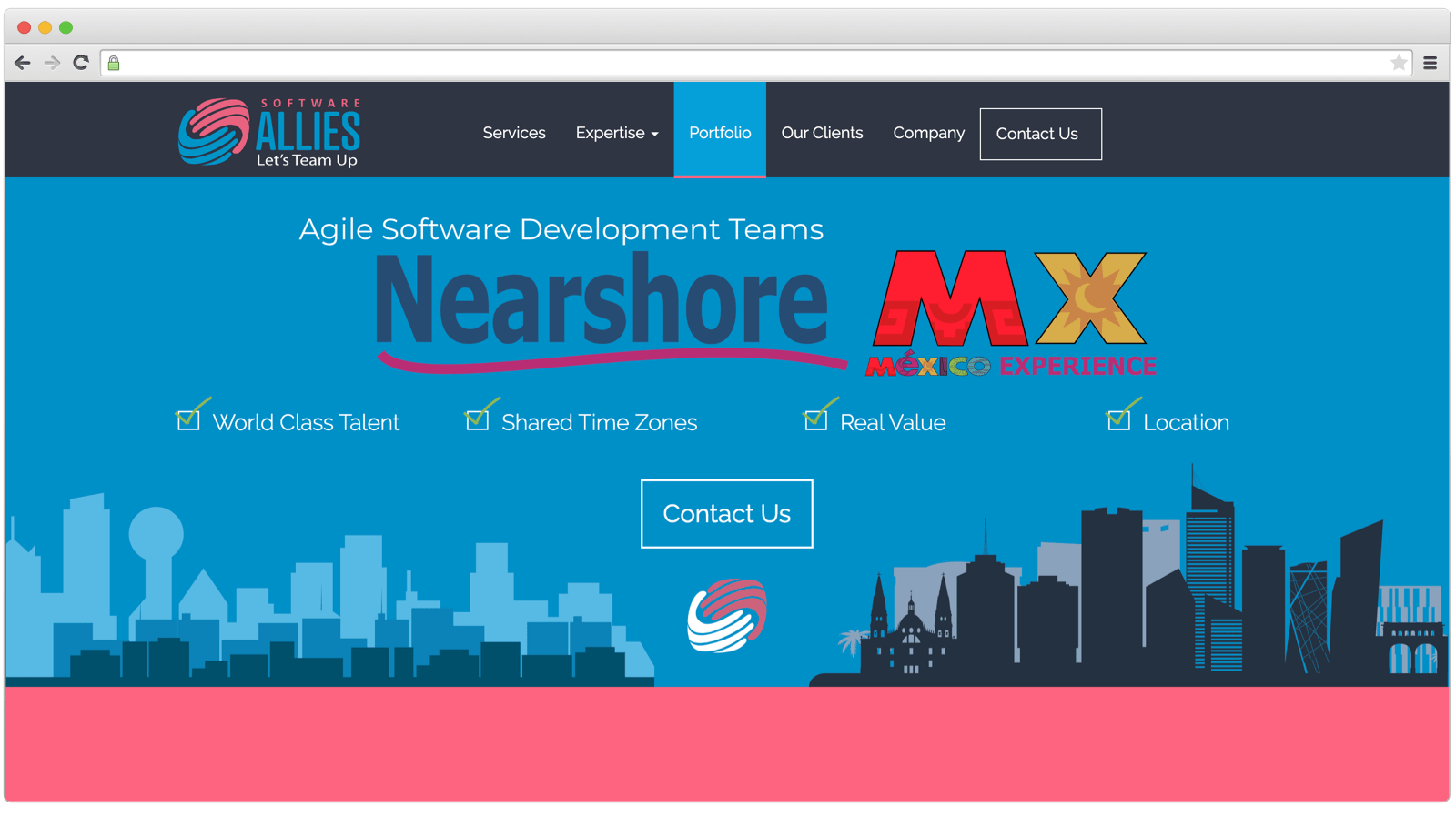The width and height of the screenshot is (1456, 827).
Task: Click the Location text
Action: click(x=1186, y=422)
